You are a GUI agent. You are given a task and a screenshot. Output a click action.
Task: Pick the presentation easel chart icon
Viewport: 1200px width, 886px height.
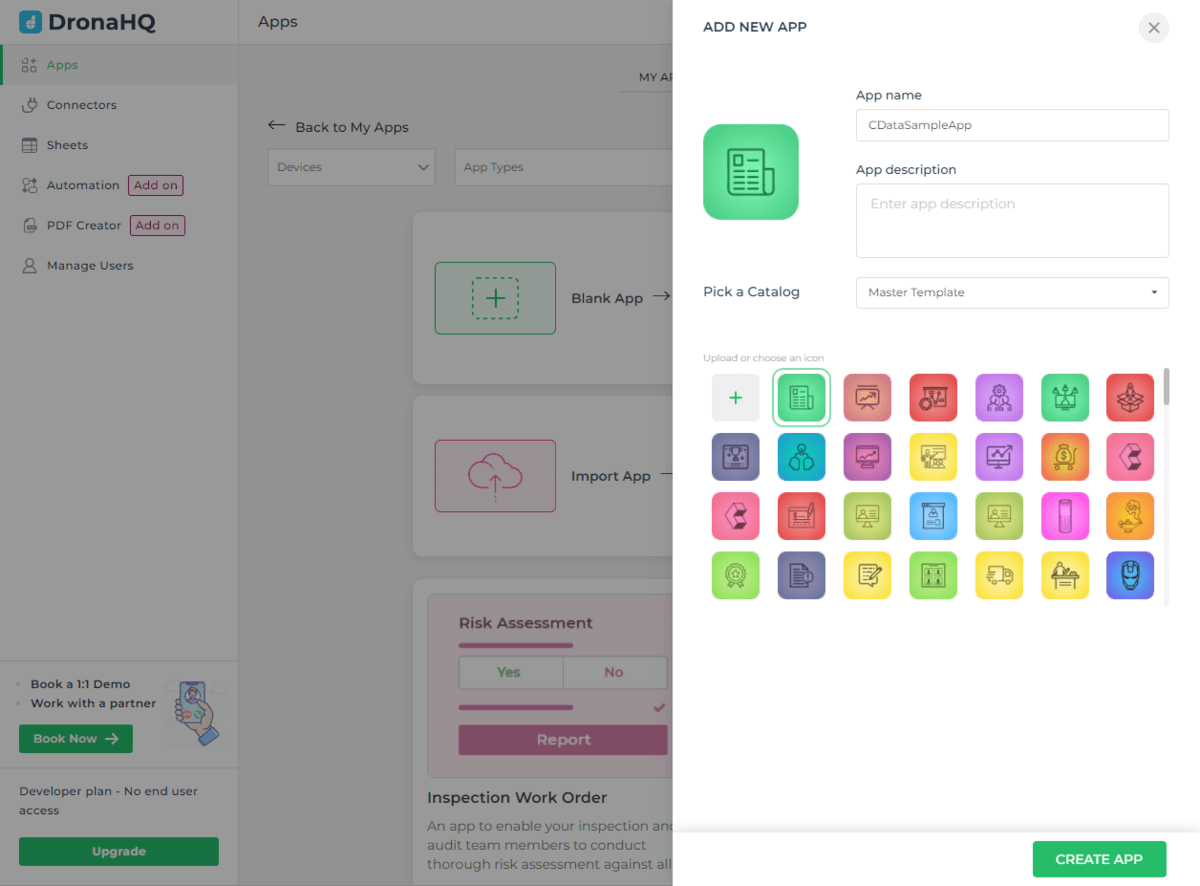(x=867, y=397)
